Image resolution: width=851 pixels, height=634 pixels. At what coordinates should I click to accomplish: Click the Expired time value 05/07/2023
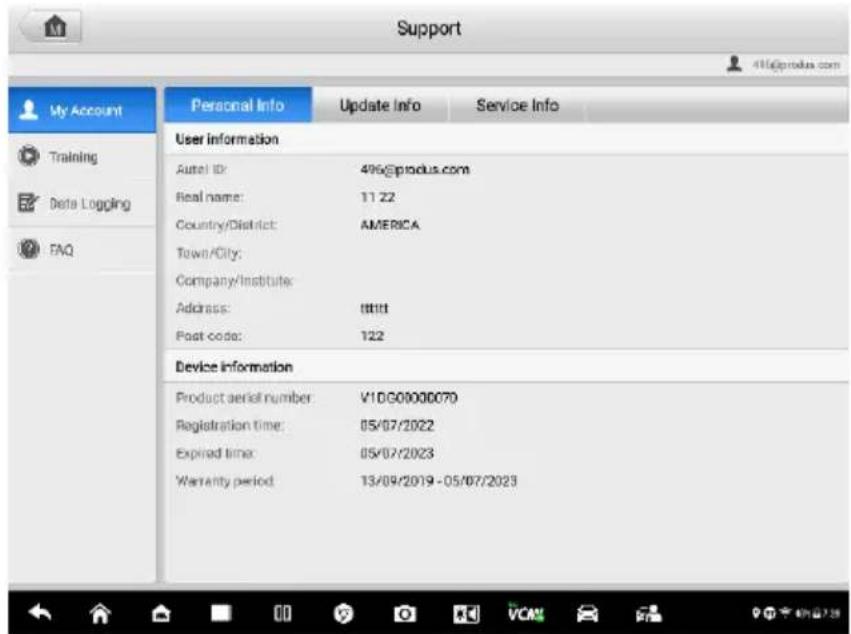[397, 453]
